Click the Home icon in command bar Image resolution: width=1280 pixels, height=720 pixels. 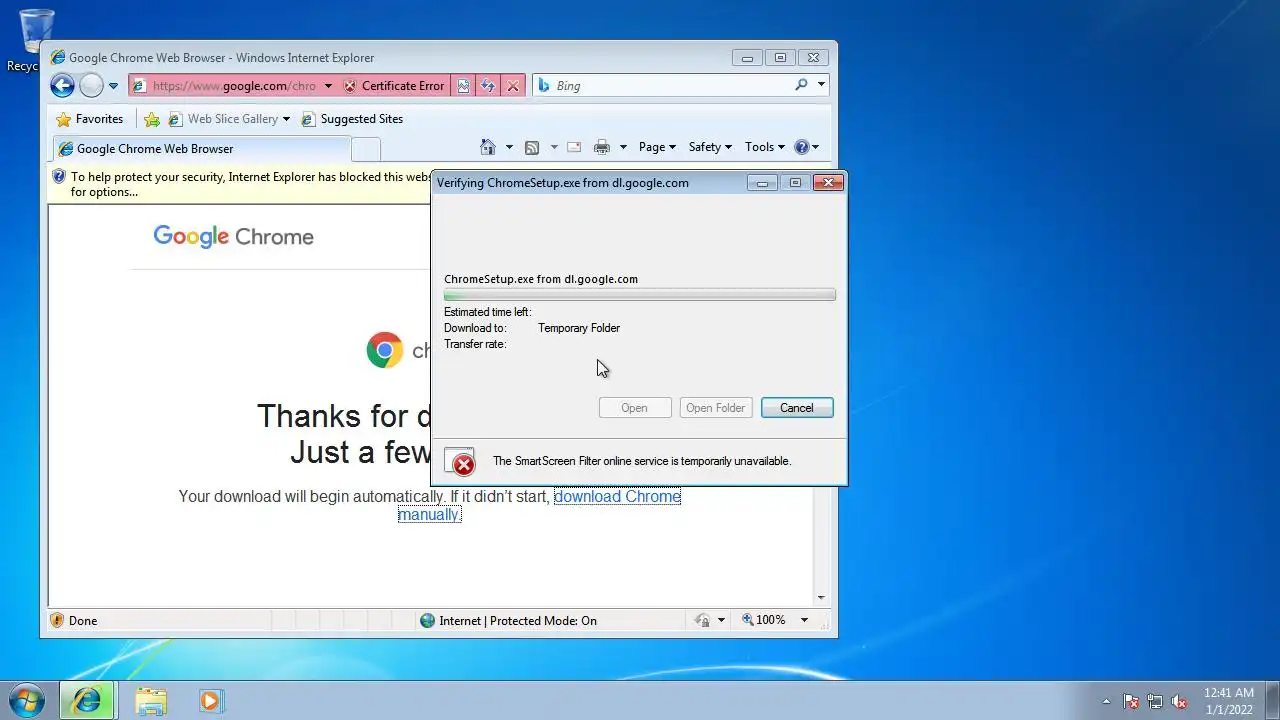point(488,147)
